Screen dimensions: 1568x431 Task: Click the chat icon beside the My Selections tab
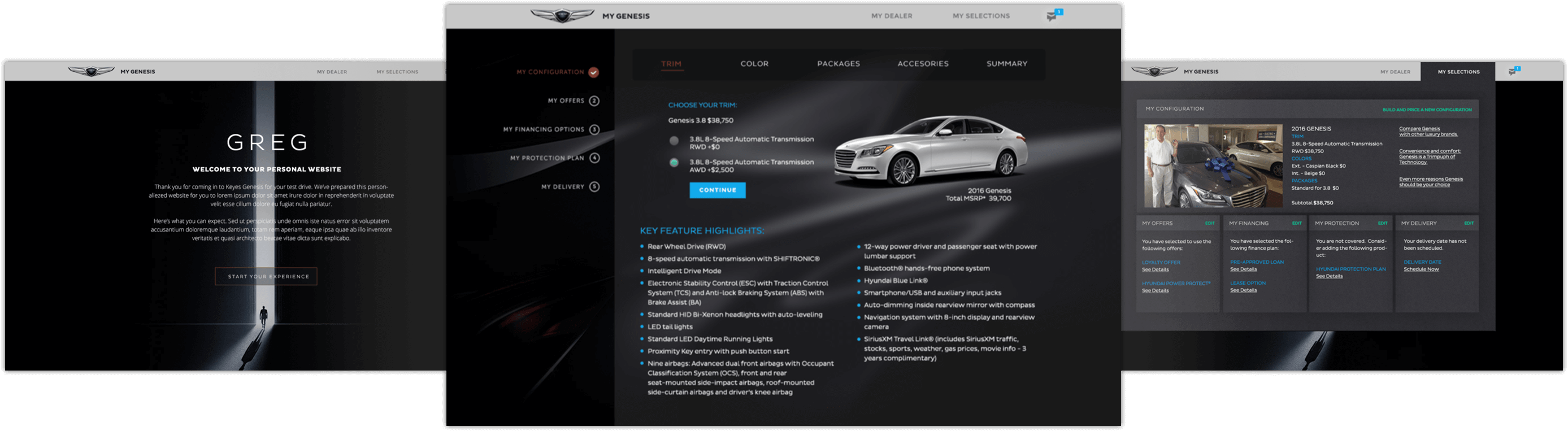click(1513, 71)
